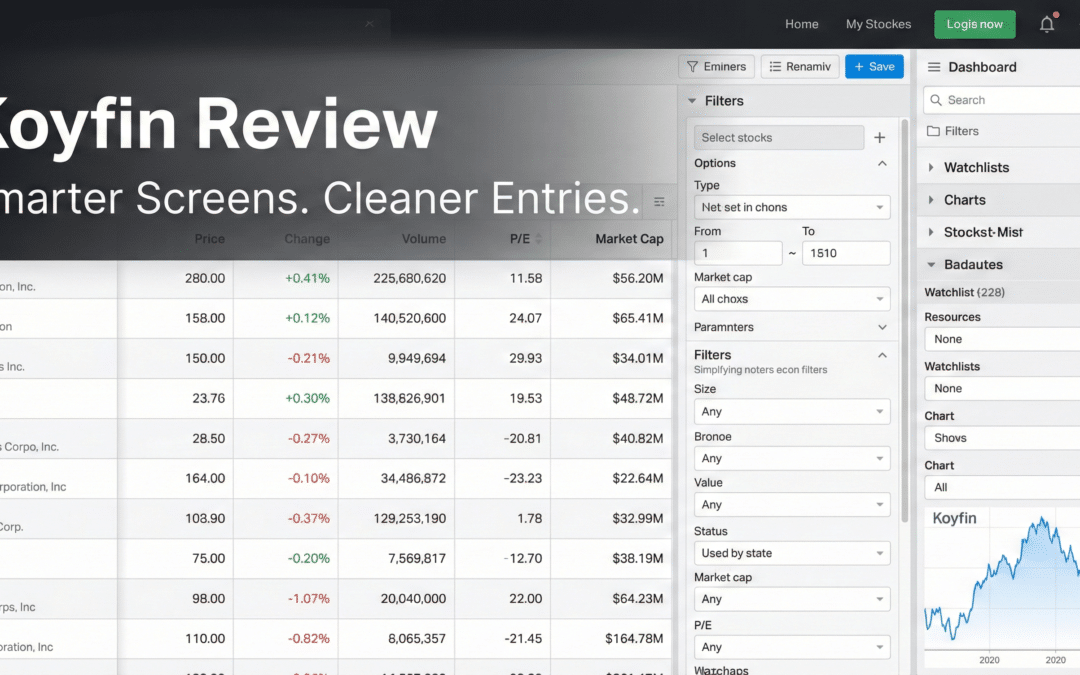Click the volume cell 129,253,190
The height and width of the screenshot is (675, 1080).
point(409,518)
